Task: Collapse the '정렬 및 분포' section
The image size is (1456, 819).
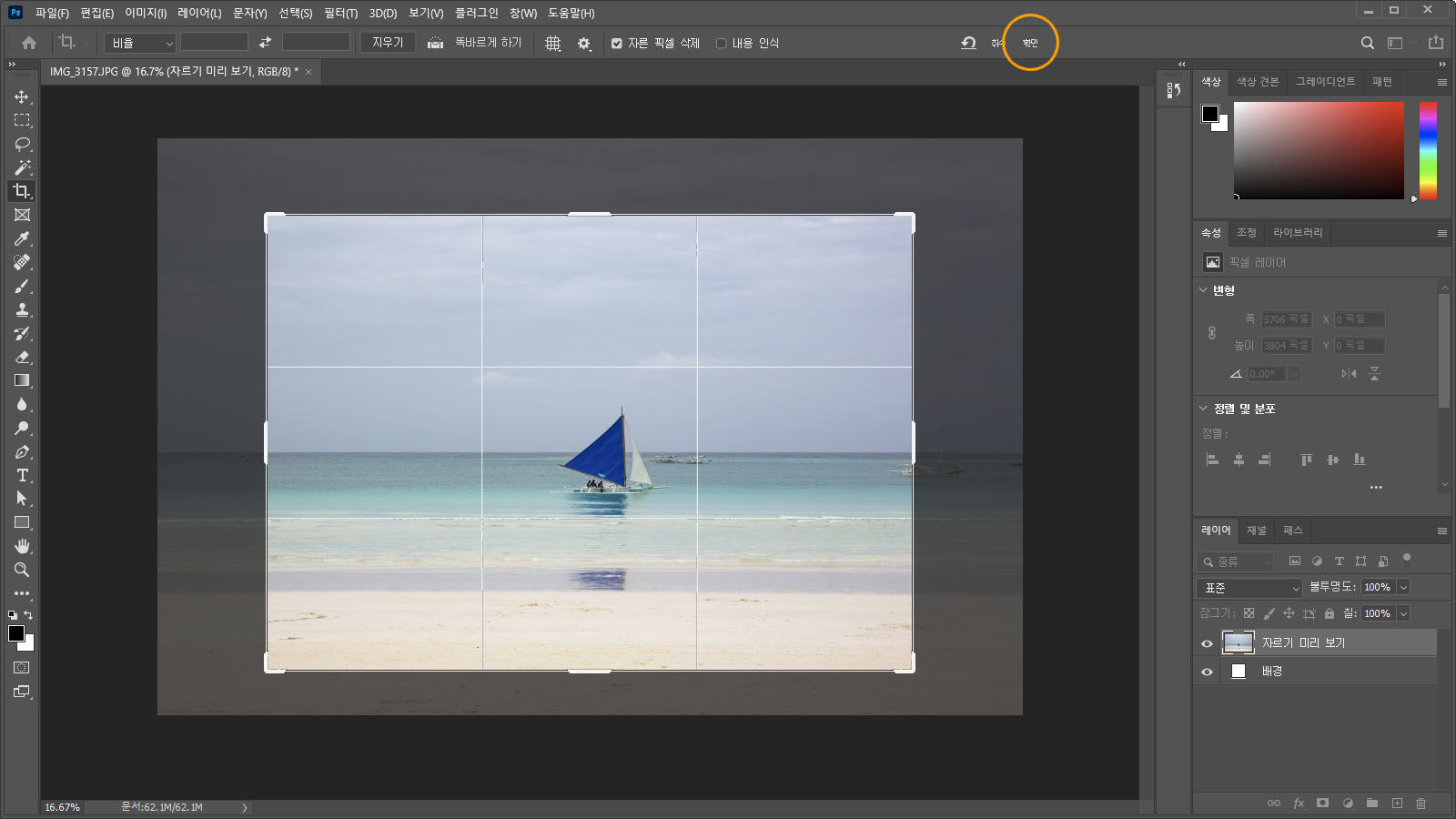Action: (x=1203, y=409)
